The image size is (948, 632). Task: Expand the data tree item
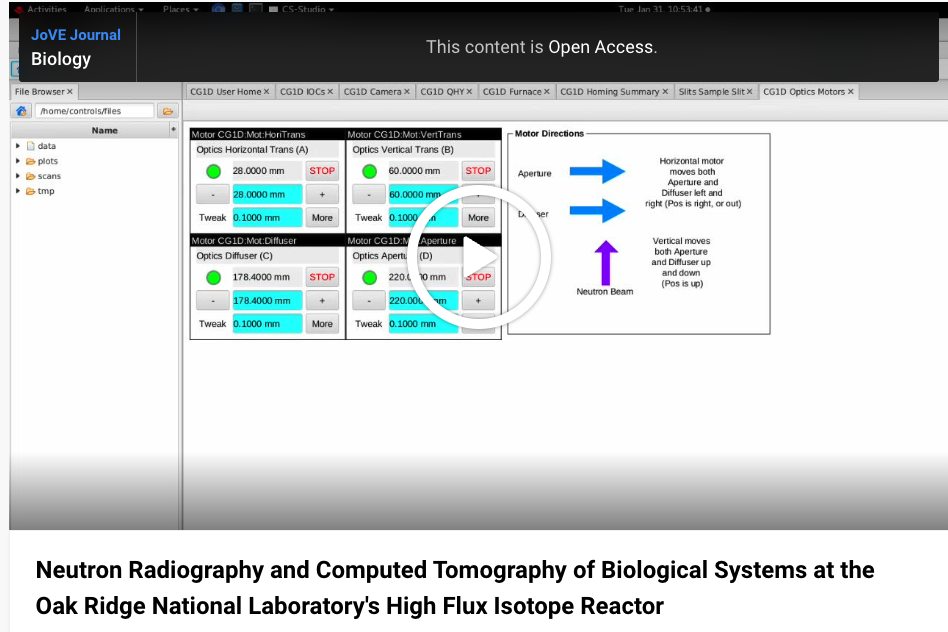(18, 146)
